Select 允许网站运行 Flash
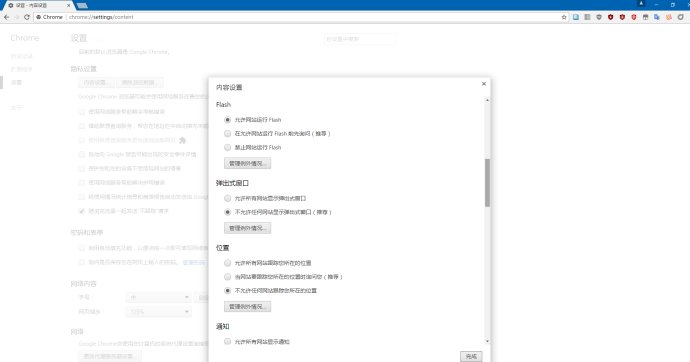The image size is (690, 362). (x=228, y=120)
